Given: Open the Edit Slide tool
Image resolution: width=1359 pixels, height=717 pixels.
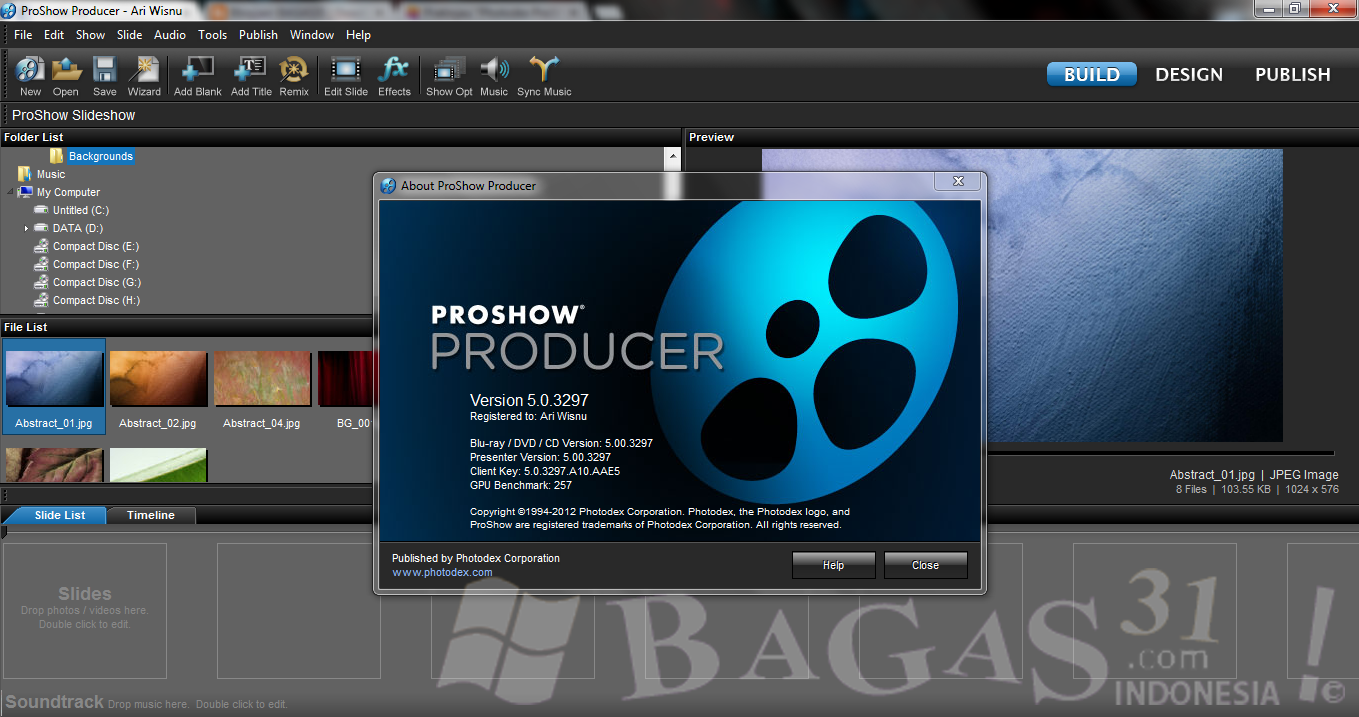Looking at the screenshot, I should [346, 76].
